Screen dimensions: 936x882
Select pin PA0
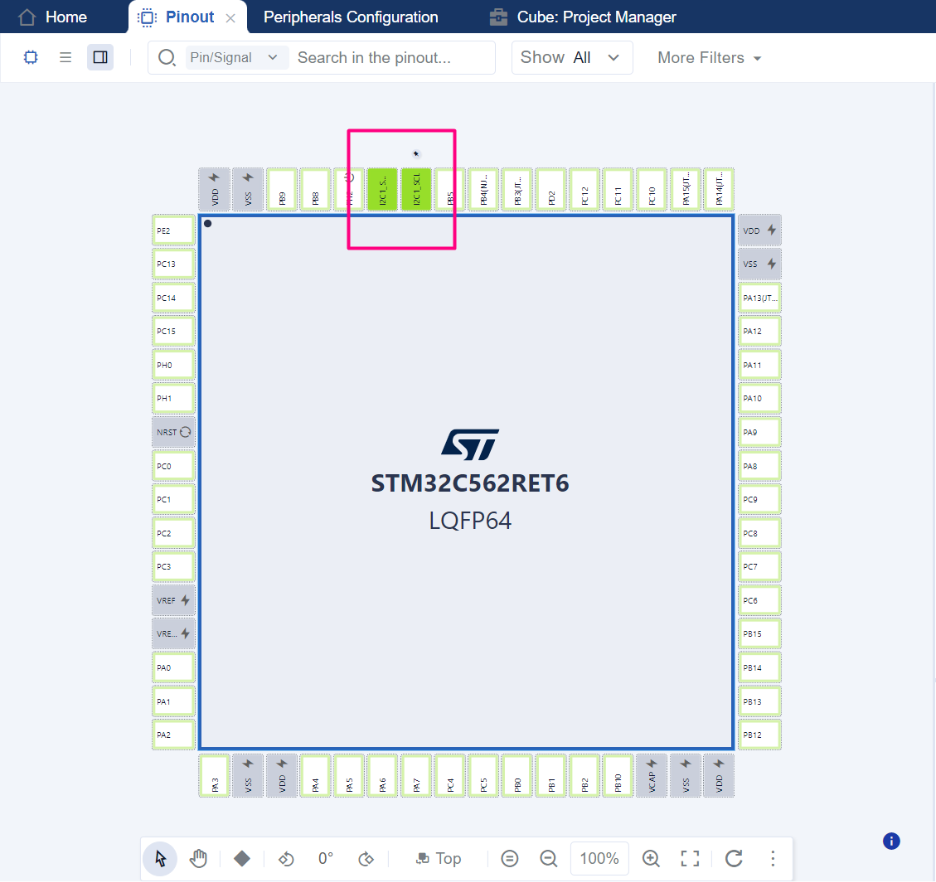tap(174, 668)
